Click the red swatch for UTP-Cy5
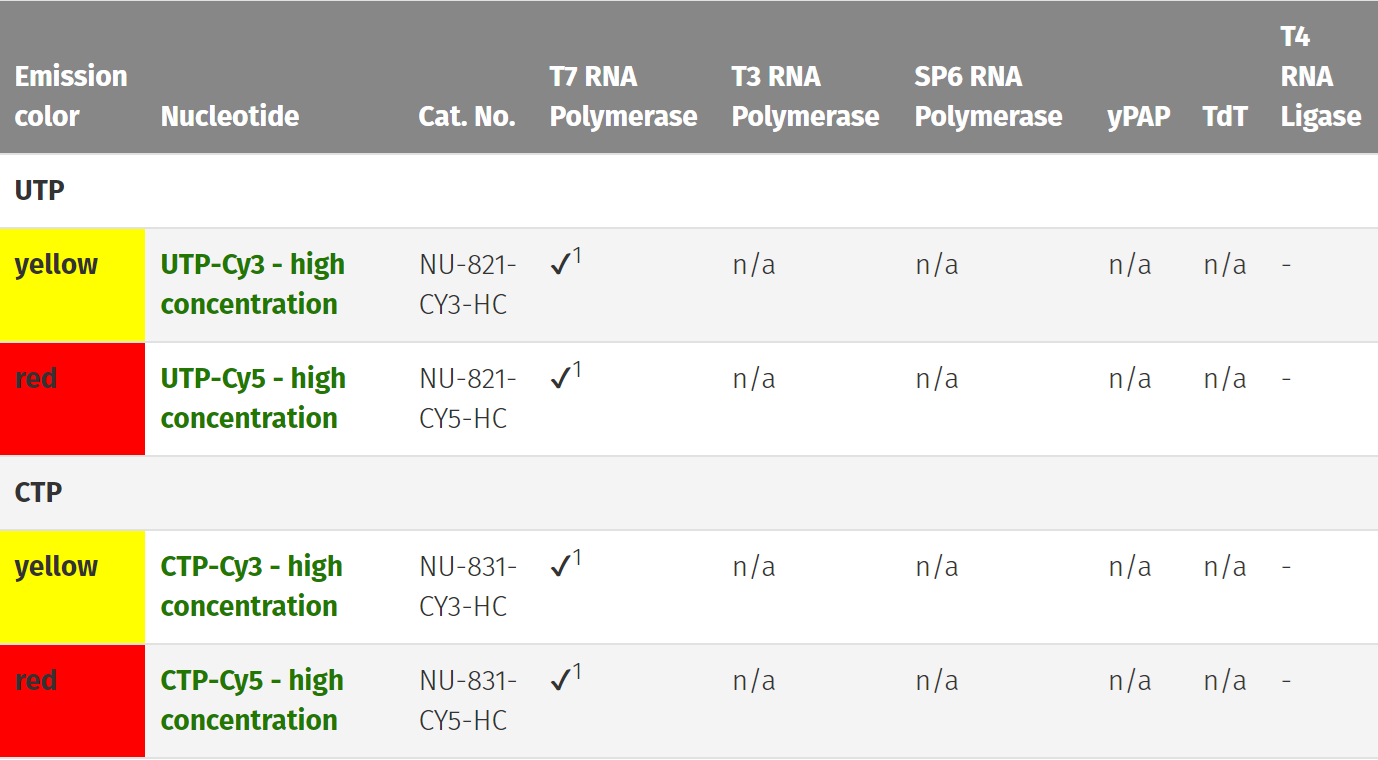 tap(72, 399)
